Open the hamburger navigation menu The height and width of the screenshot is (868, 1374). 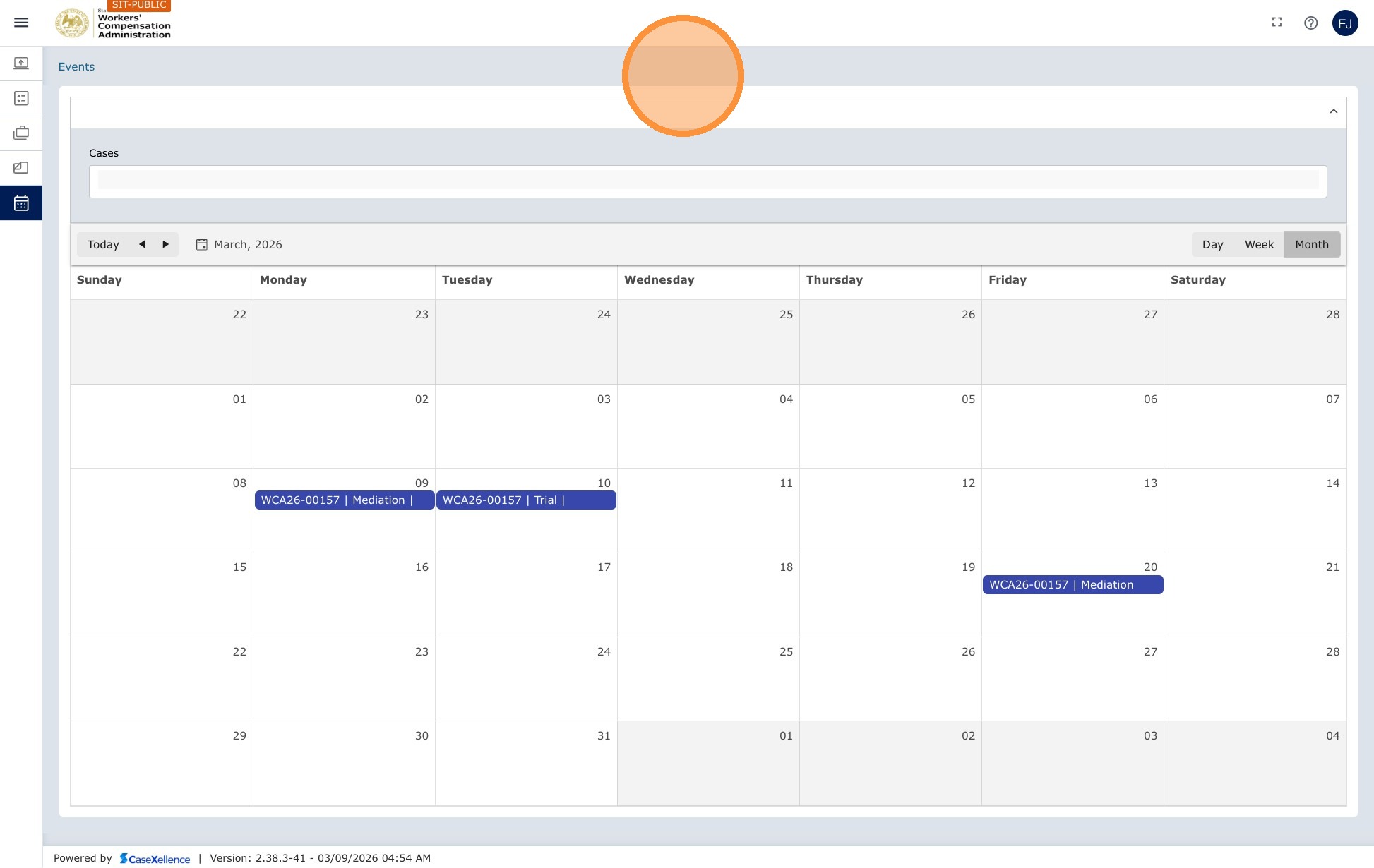pyautogui.click(x=21, y=23)
